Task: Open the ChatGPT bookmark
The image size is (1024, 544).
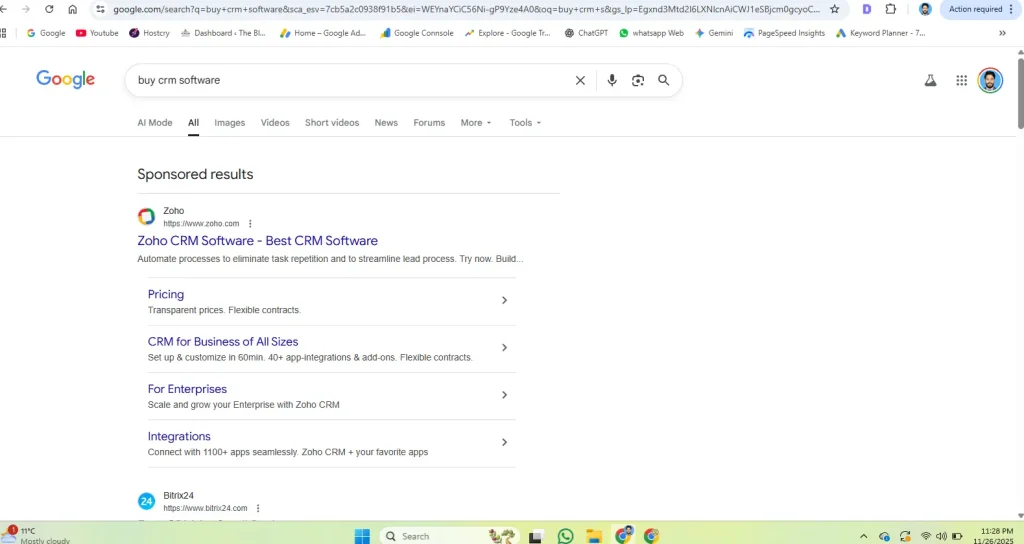Action: click(x=586, y=33)
